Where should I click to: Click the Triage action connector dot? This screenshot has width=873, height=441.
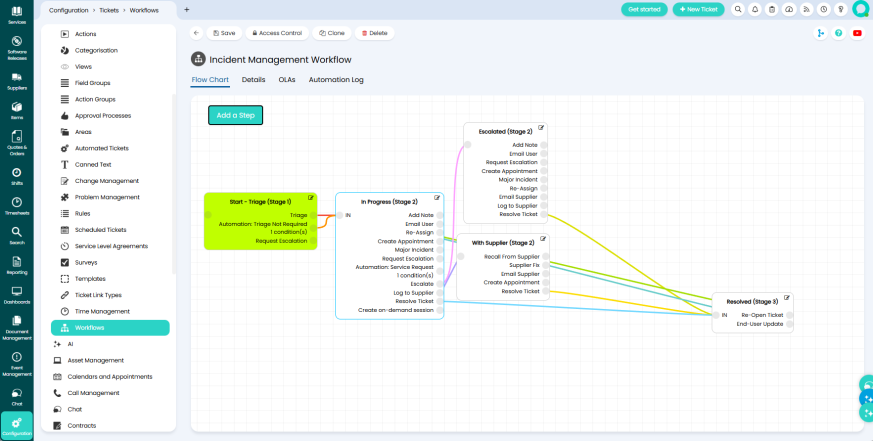coord(313,215)
